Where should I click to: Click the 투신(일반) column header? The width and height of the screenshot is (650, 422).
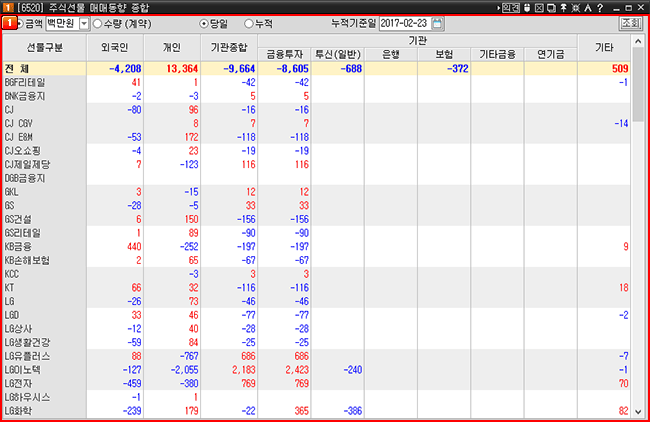coord(338,54)
